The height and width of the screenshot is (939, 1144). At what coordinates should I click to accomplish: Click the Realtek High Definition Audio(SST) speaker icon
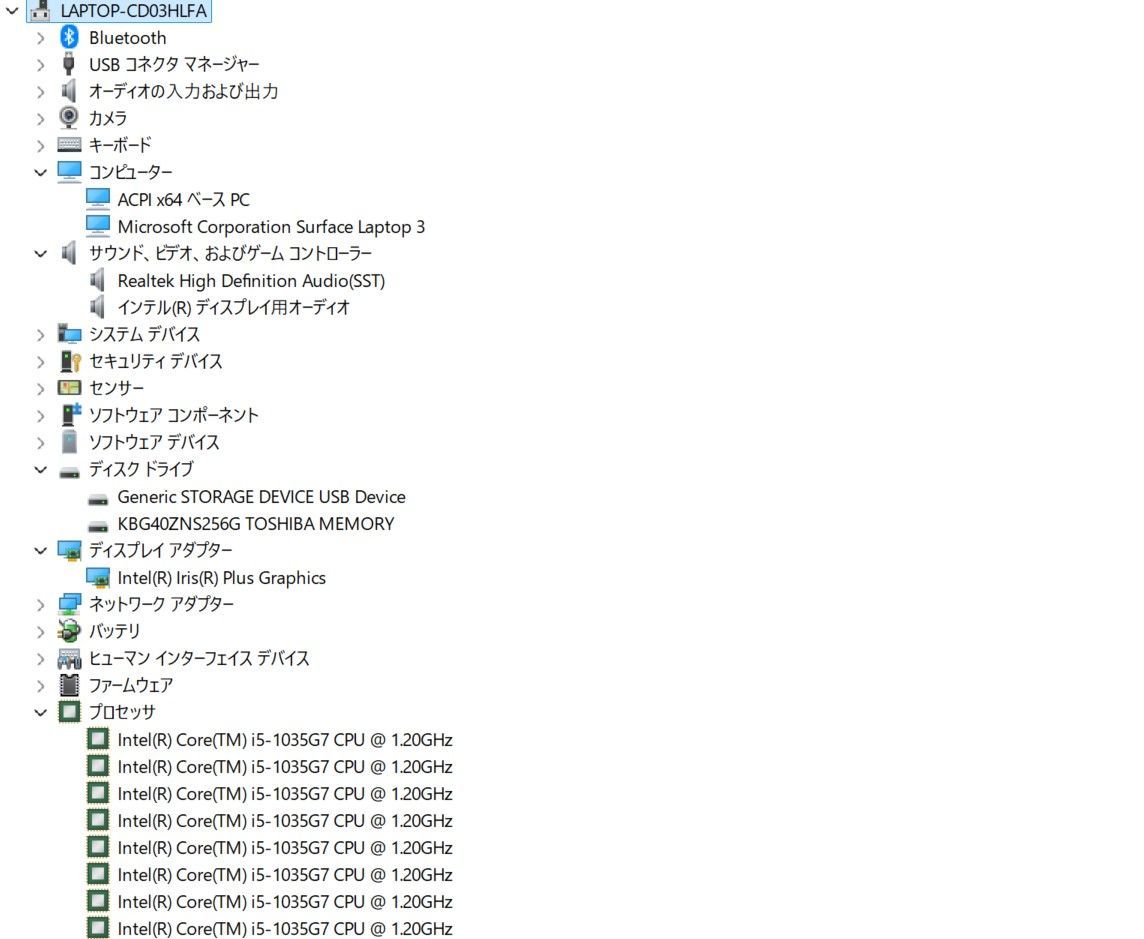[98, 281]
